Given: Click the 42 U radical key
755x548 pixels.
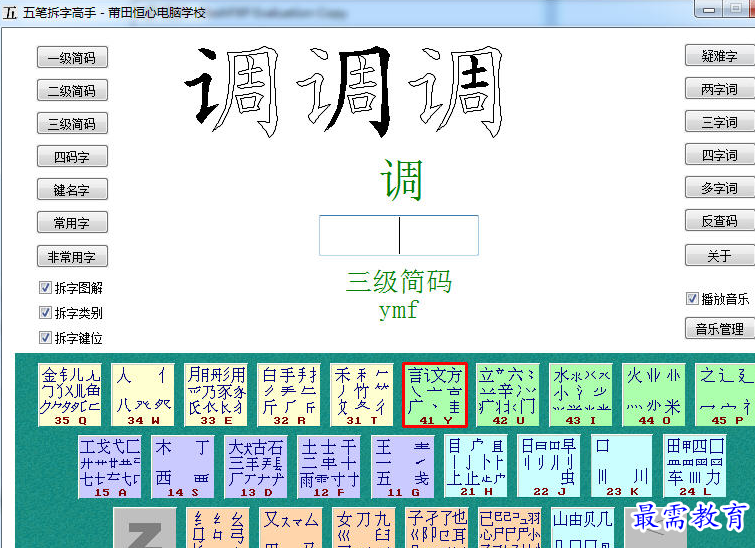Looking at the screenshot, I should pyautogui.click(x=508, y=395).
